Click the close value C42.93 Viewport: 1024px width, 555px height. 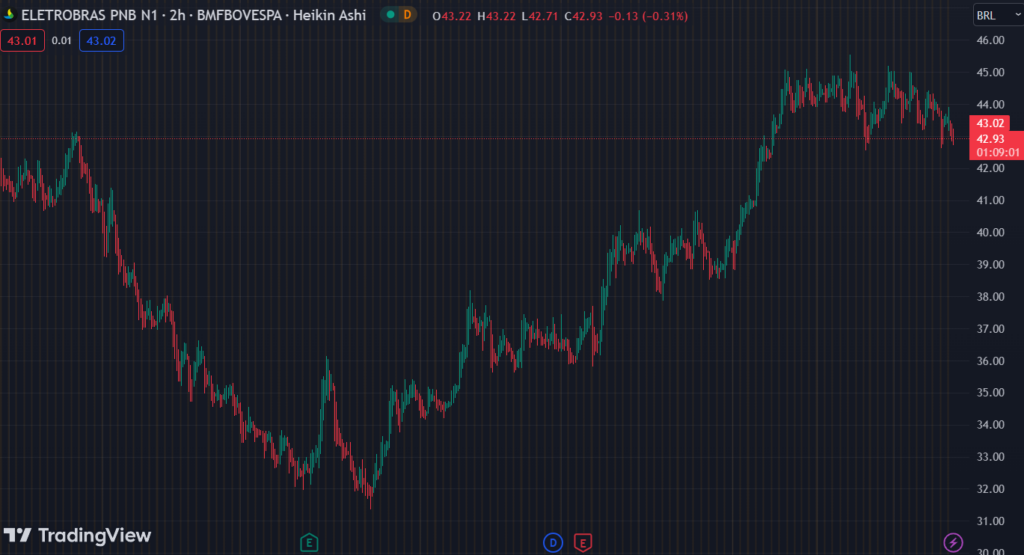tap(583, 16)
